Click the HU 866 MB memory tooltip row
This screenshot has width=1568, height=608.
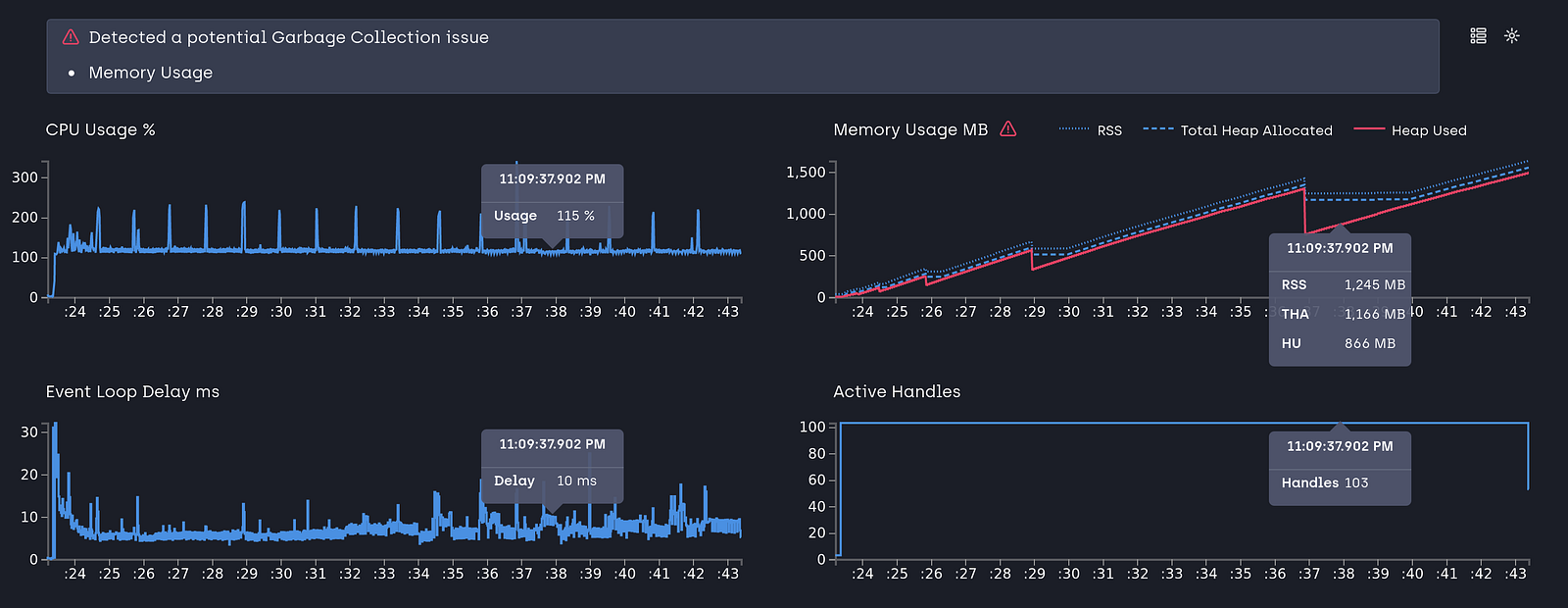1340,343
